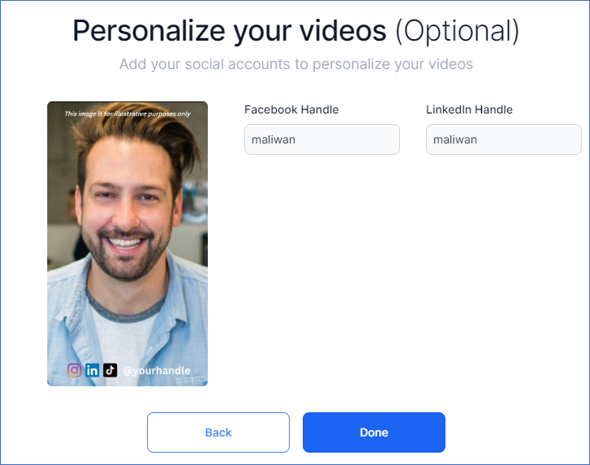Click the 'maliwan' text in the LinkedIn field
Image resolution: width=590 pixels, height=465 pixels.
455,140
